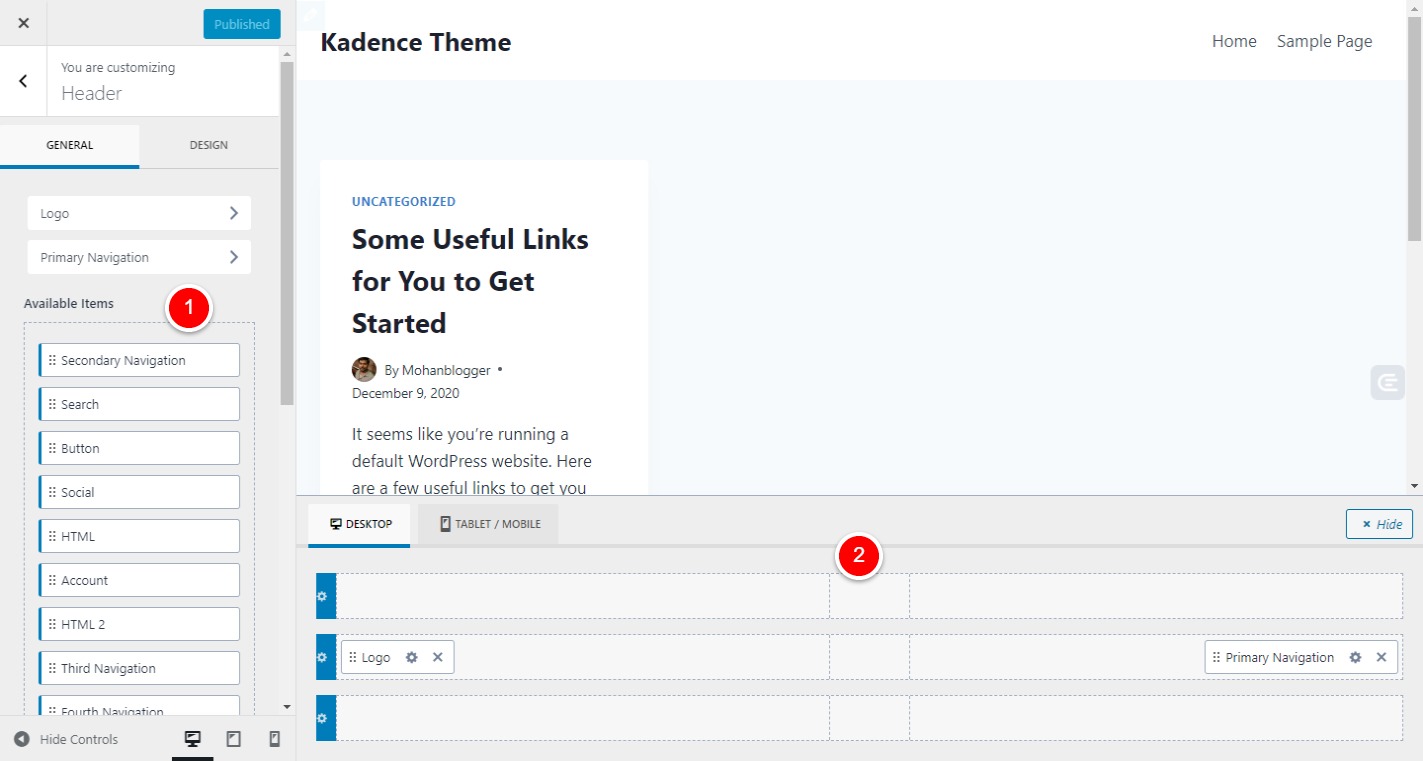
Task: Click the Kadence Theme site title
Action: tap(416, 42)
